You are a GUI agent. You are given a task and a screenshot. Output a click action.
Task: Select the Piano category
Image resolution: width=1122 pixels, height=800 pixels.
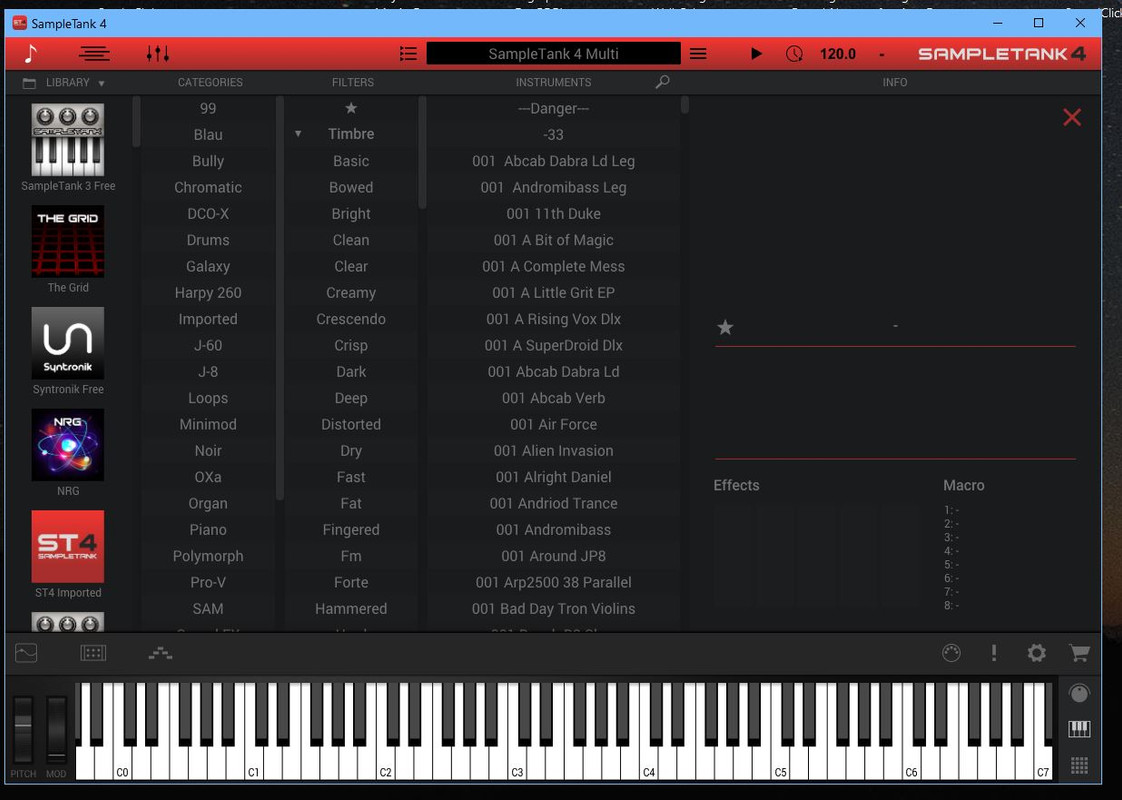pos(208,530)
